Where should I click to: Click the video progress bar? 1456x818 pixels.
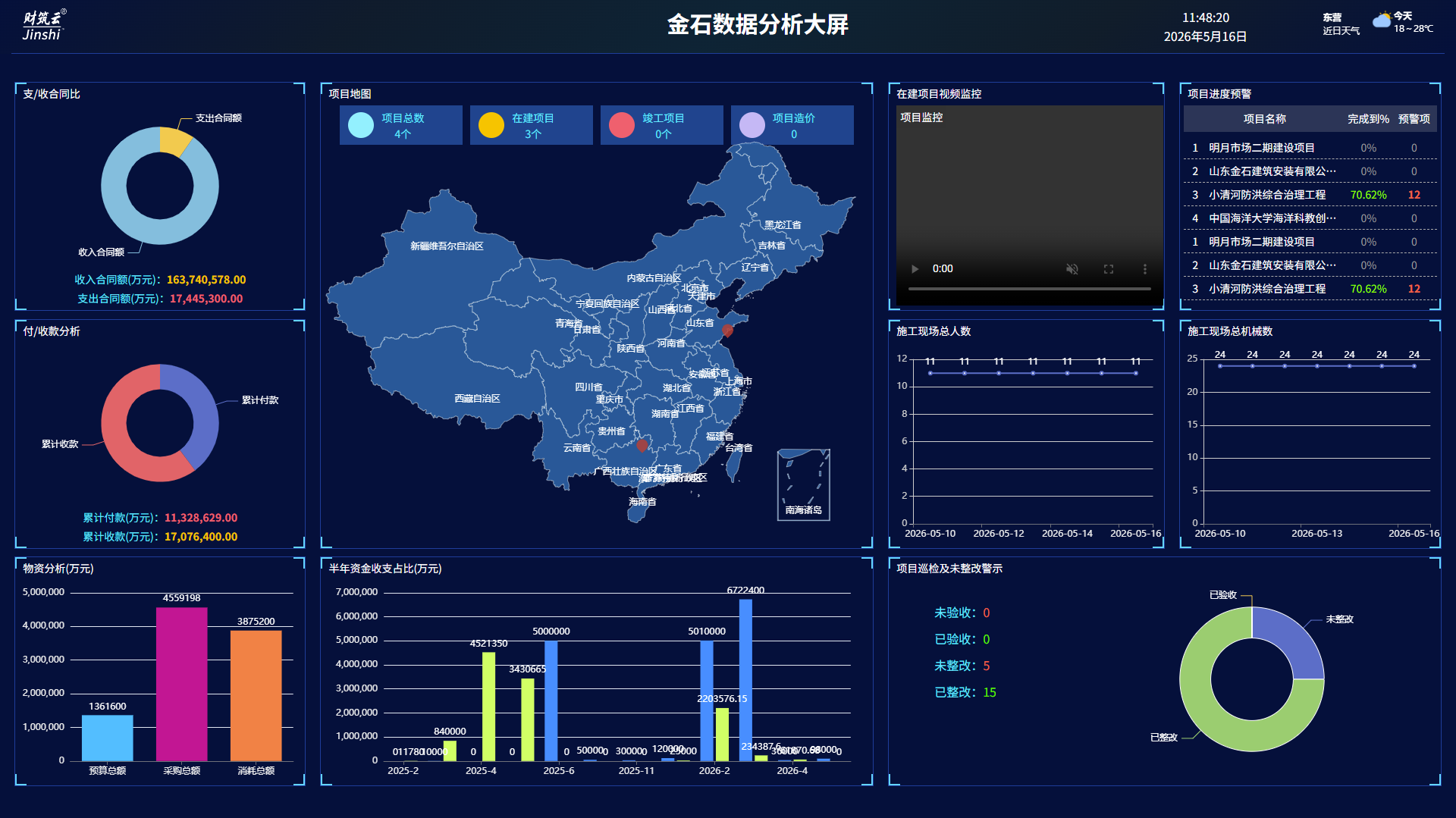[1029, 289]
